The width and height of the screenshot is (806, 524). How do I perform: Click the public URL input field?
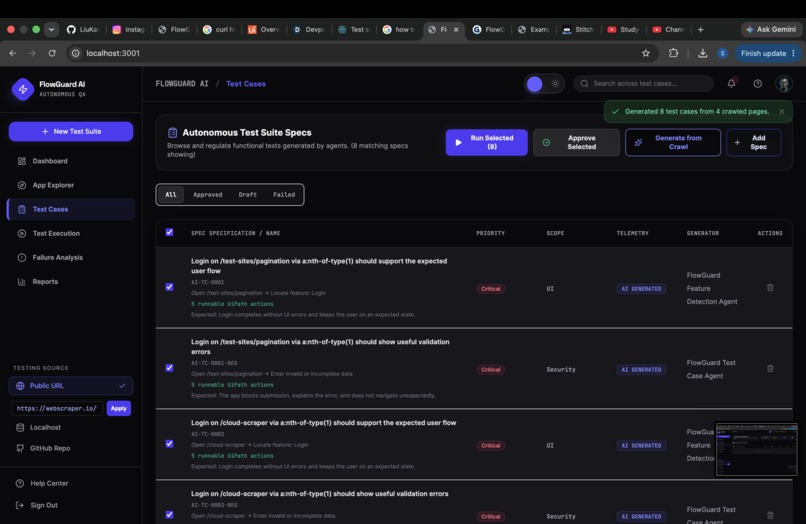point(57,408)
